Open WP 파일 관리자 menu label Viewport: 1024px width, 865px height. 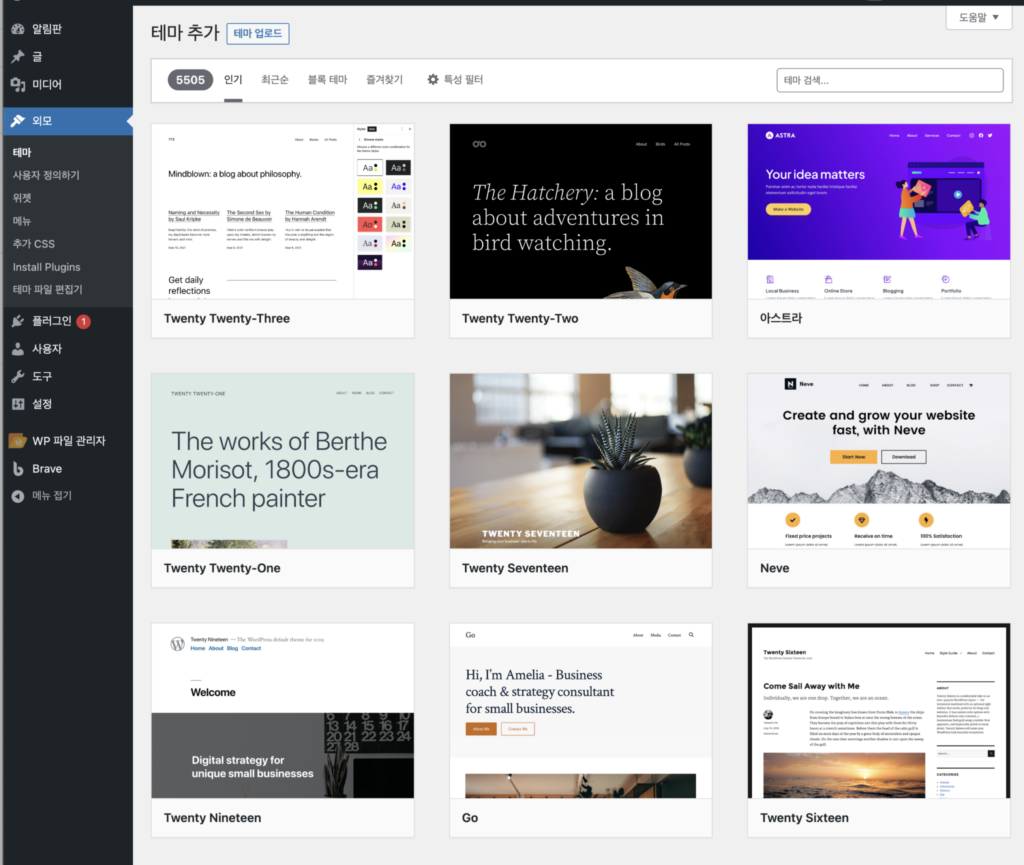point(69,441)
